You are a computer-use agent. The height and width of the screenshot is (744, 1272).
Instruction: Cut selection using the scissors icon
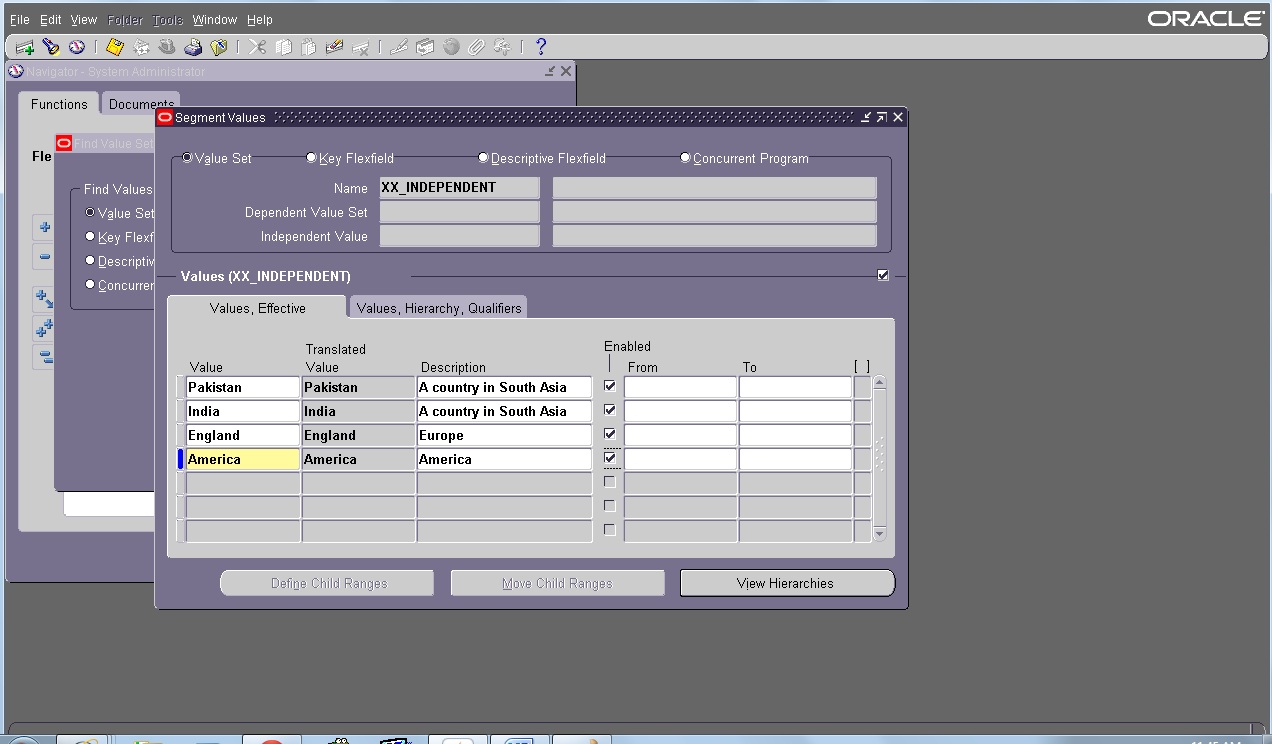[x=256, y=46]
